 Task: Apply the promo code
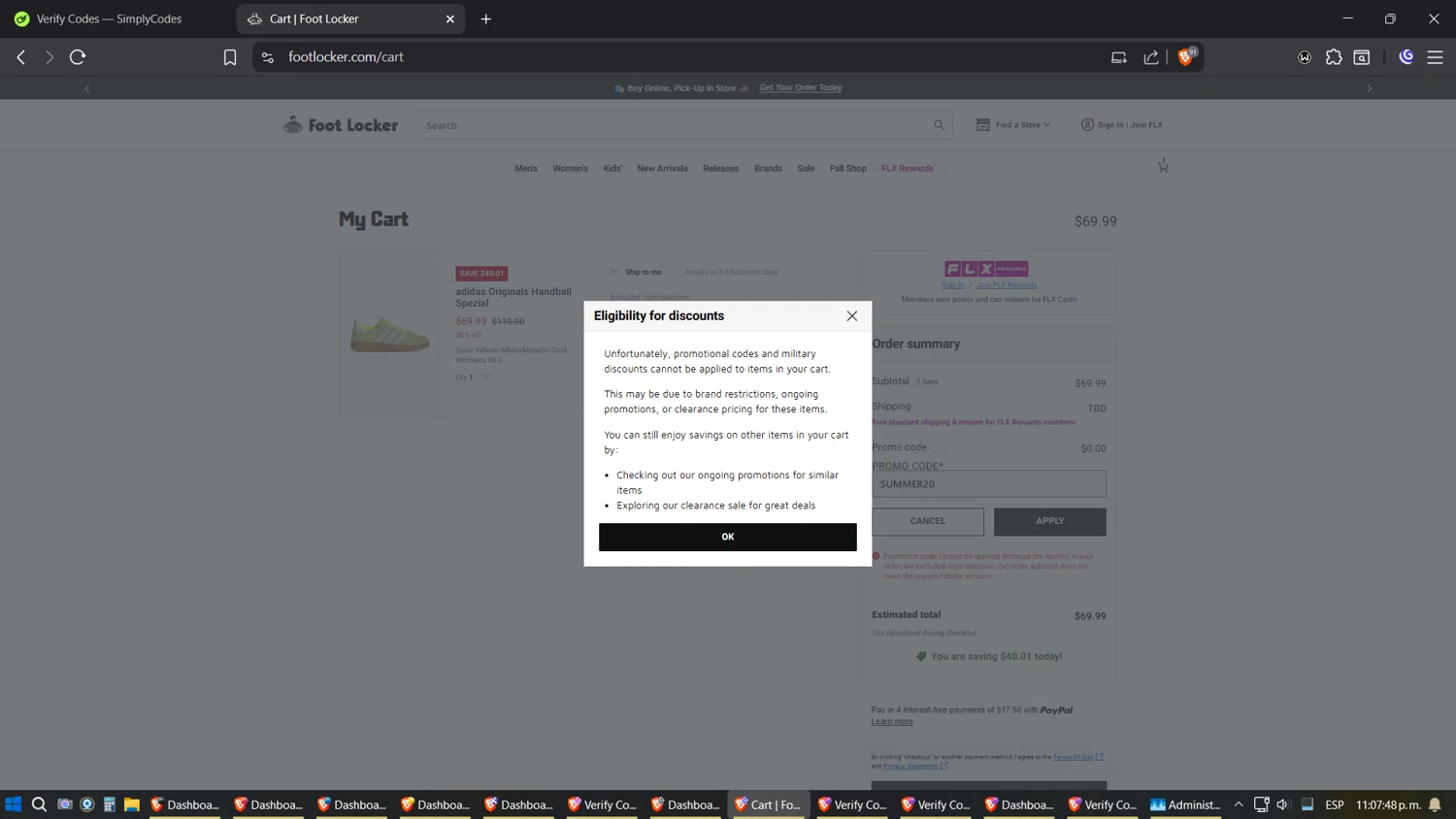point(1049,522)
